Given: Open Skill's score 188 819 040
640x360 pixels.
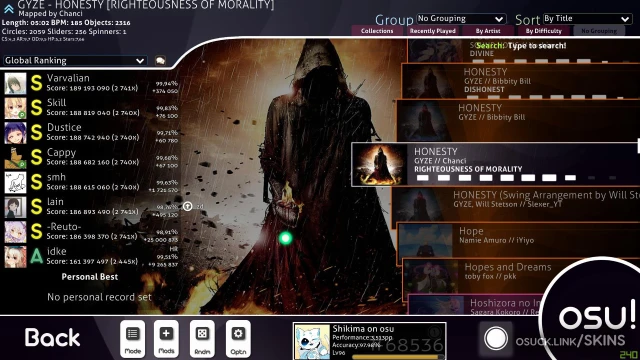Looking at the screenshot, I should [x=92, y=108].
